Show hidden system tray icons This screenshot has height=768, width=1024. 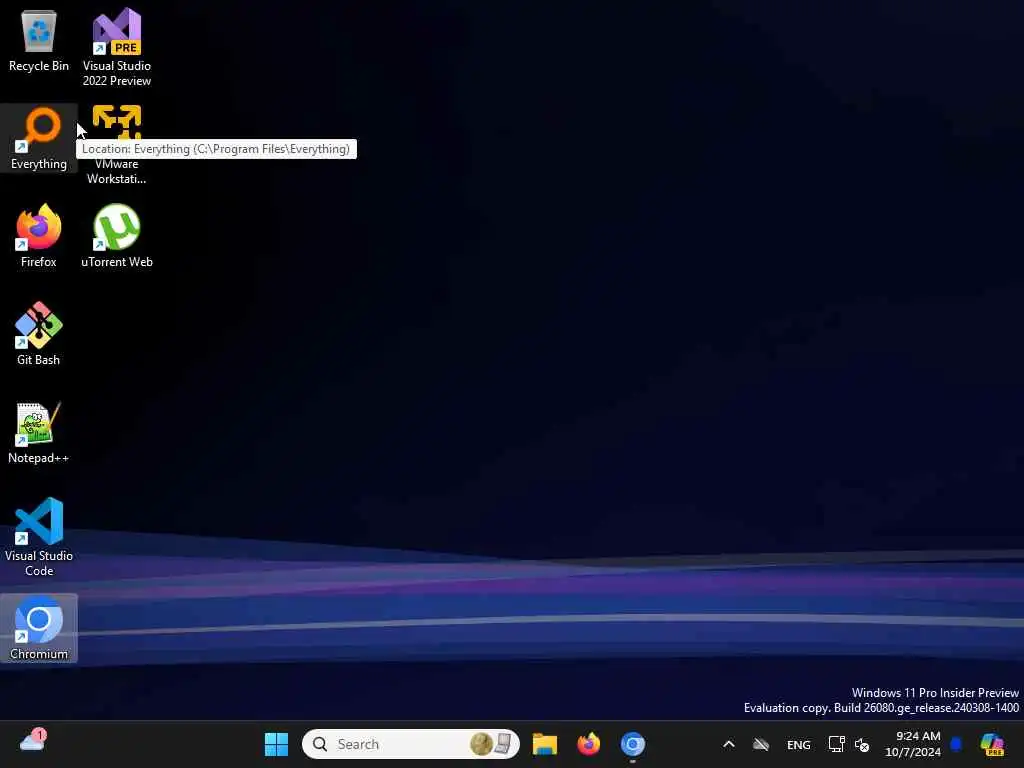729,744
